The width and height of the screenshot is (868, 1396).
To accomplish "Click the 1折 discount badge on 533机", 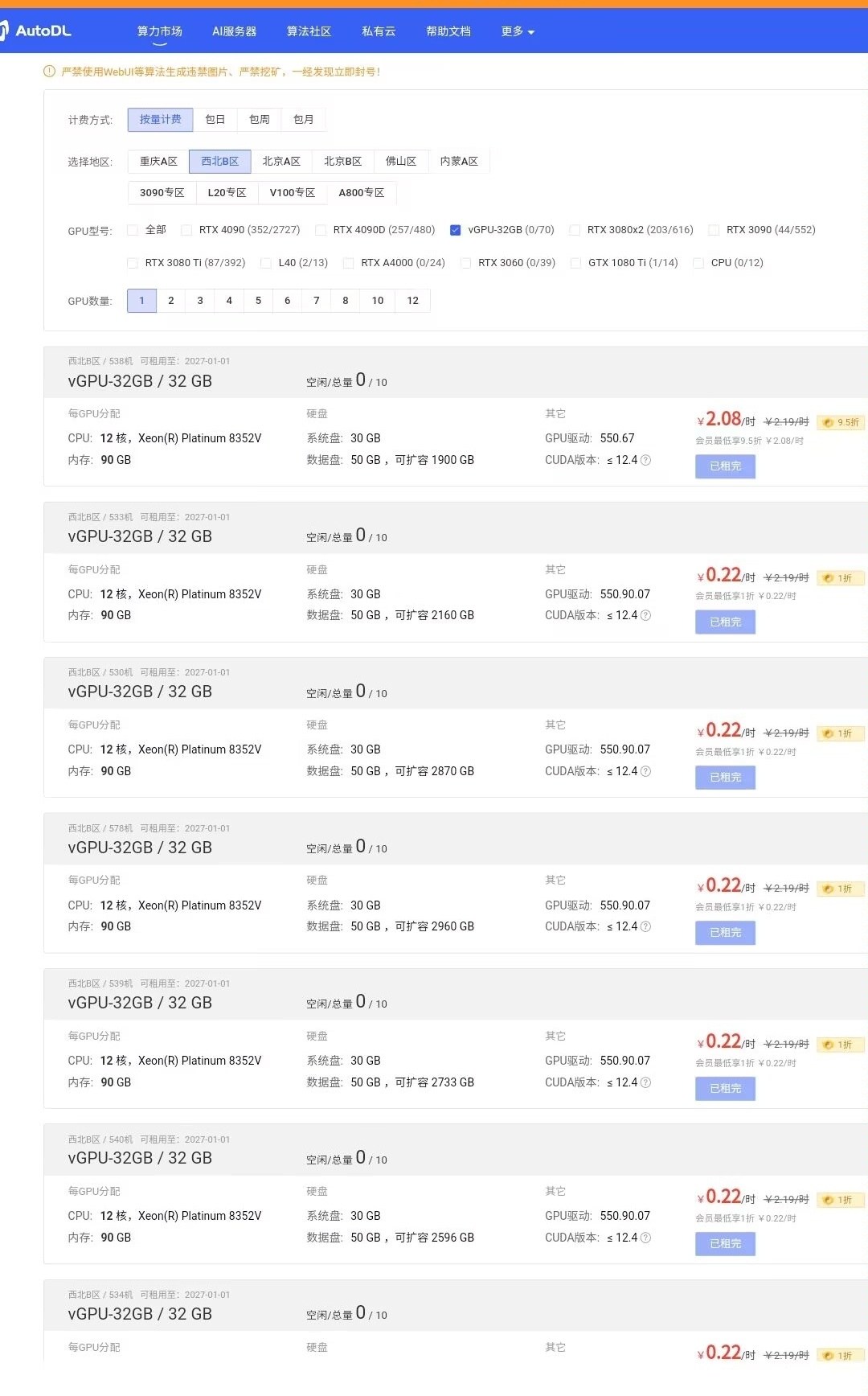I will tap(841, 578).
